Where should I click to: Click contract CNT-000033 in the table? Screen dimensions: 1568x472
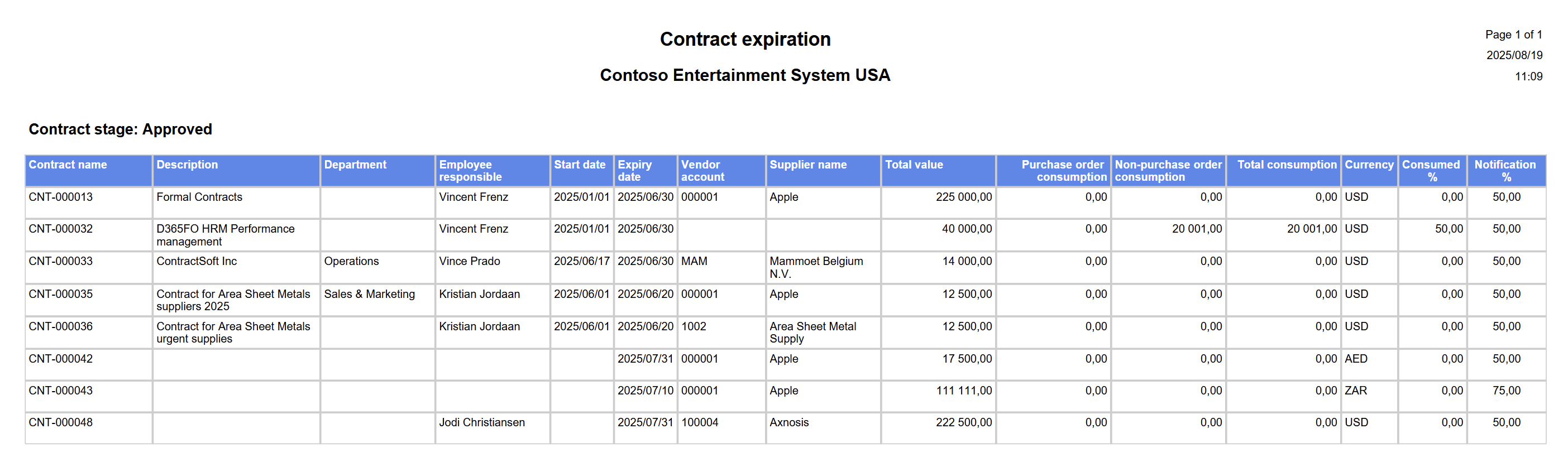click(x=61, y=262)
